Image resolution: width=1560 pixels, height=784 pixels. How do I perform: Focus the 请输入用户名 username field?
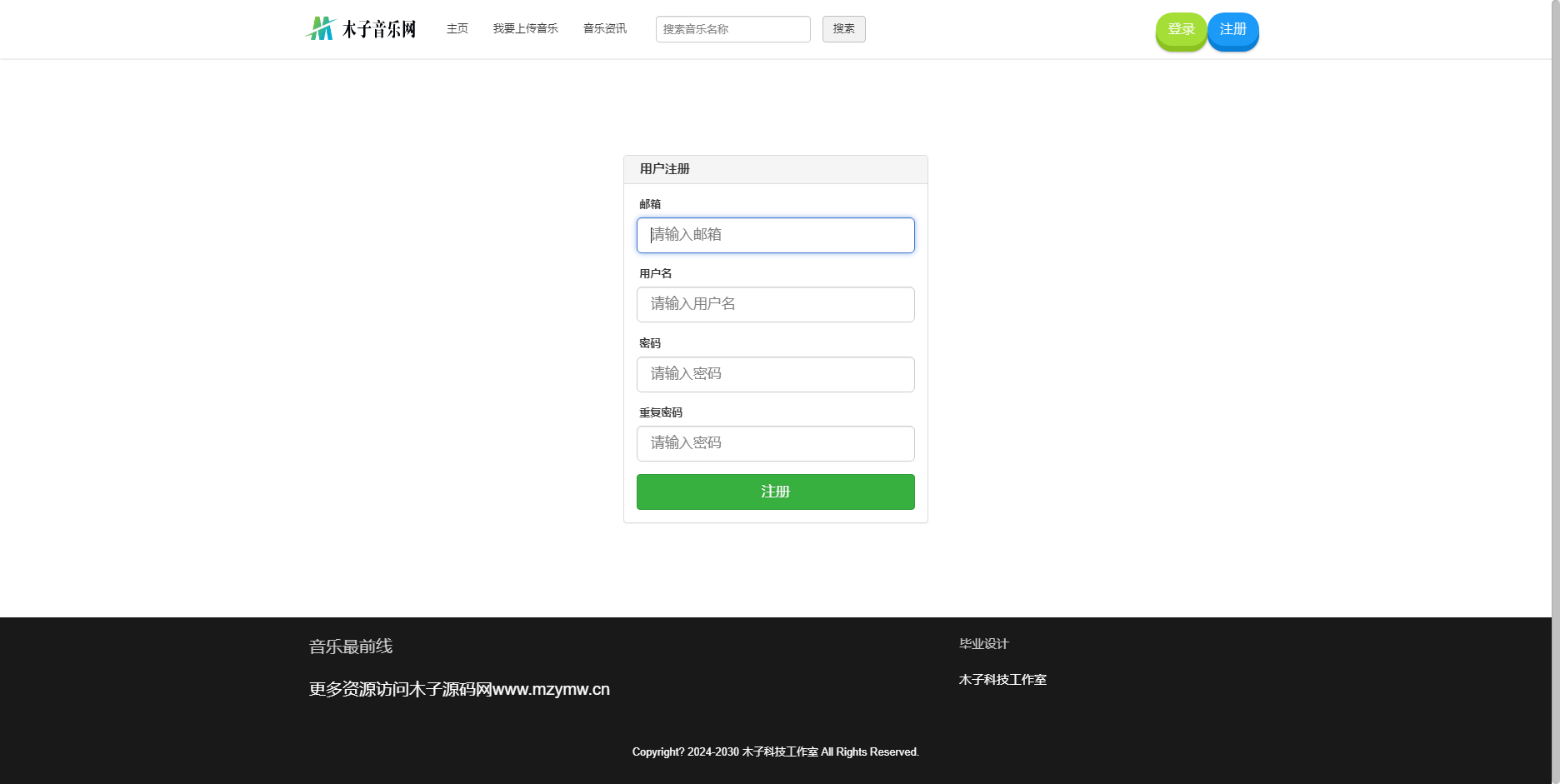[x=776, y=305]
